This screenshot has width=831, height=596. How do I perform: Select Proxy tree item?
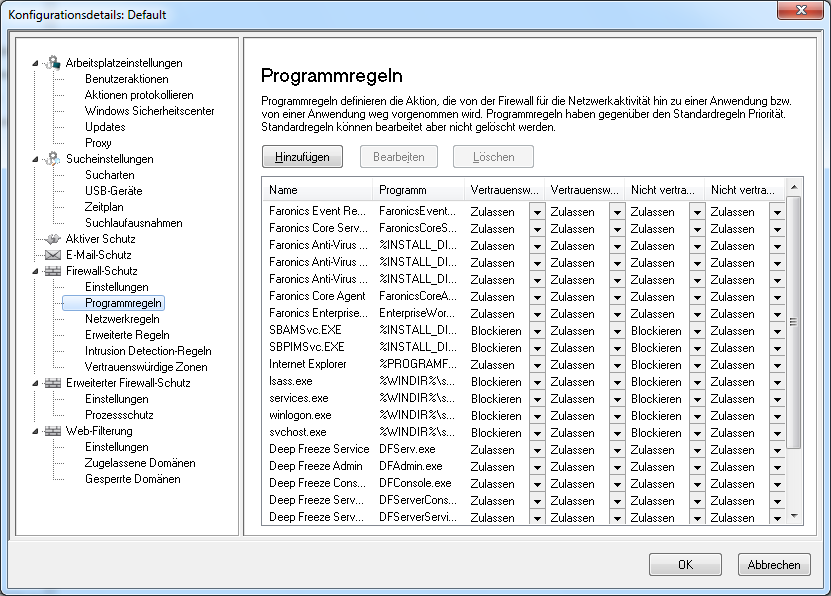[x=98, y=143]
